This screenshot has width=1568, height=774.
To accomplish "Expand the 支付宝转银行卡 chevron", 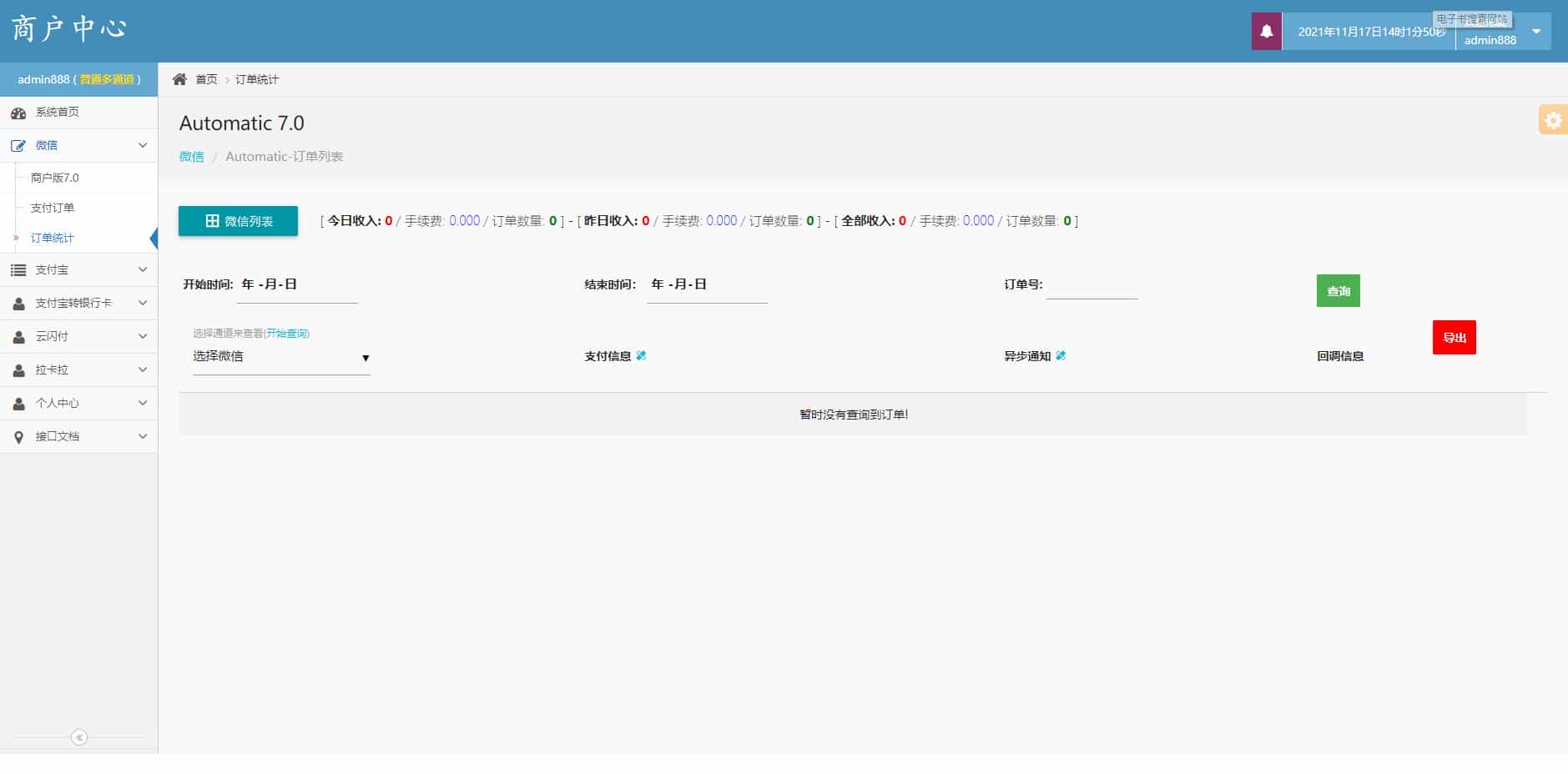I will click(143, 303).
